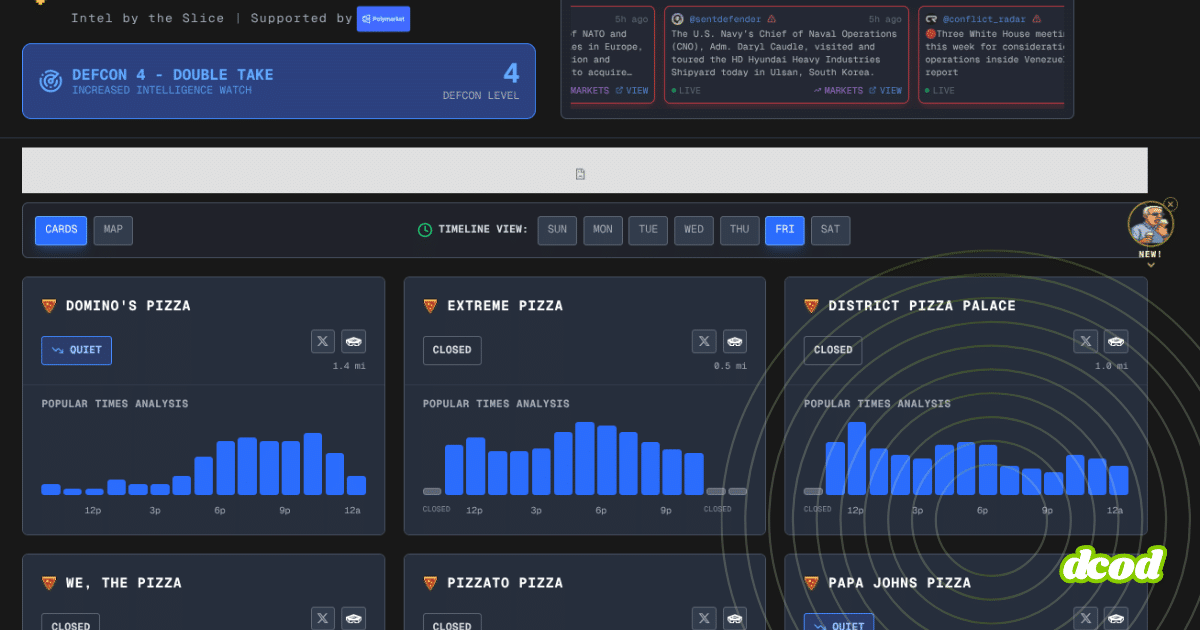Click the Quiet status badge for Domino's Pizza
Screen dimensions: 1200x630
click(x=77, y=351)
